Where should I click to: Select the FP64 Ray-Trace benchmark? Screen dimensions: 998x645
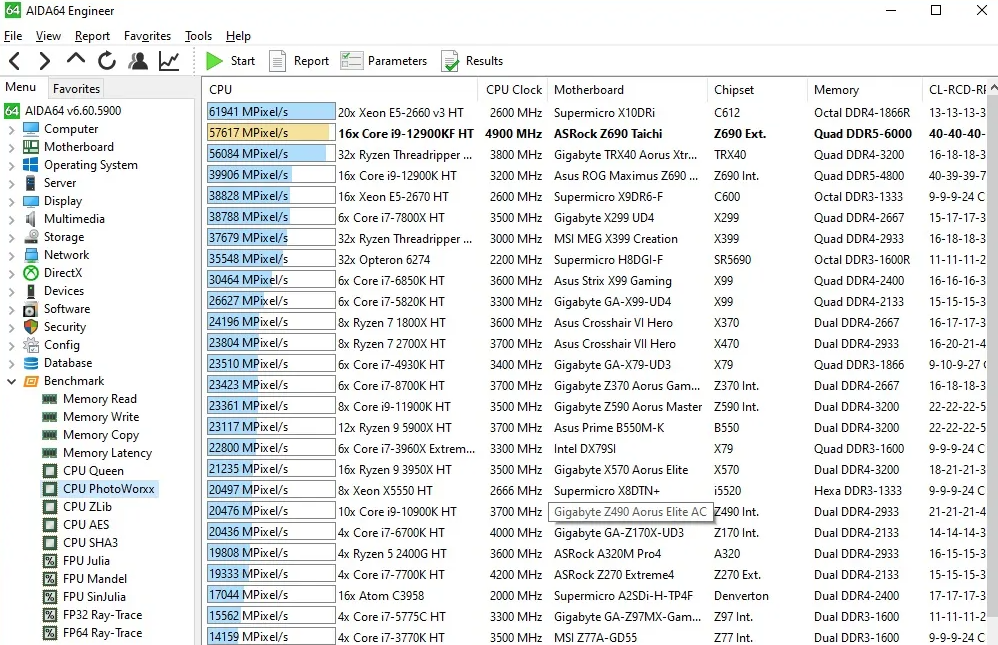click(x=102, y=633)
